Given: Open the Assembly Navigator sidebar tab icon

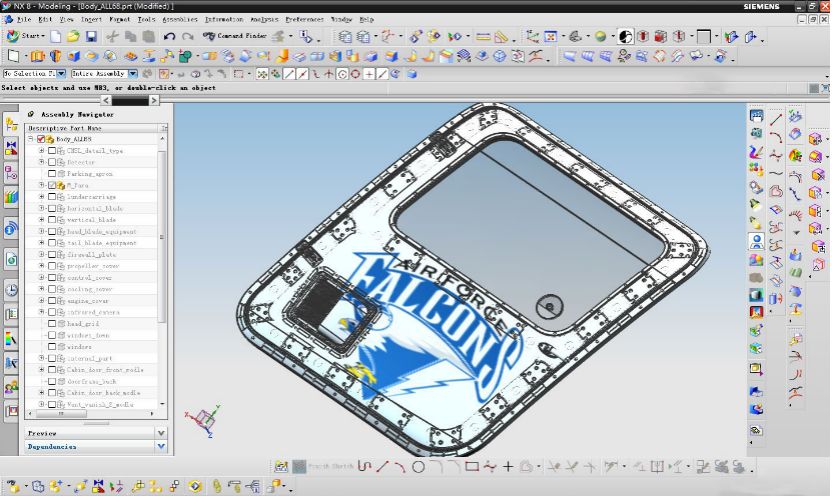Looking at the screenshot, I should click(x=11, y=123).
